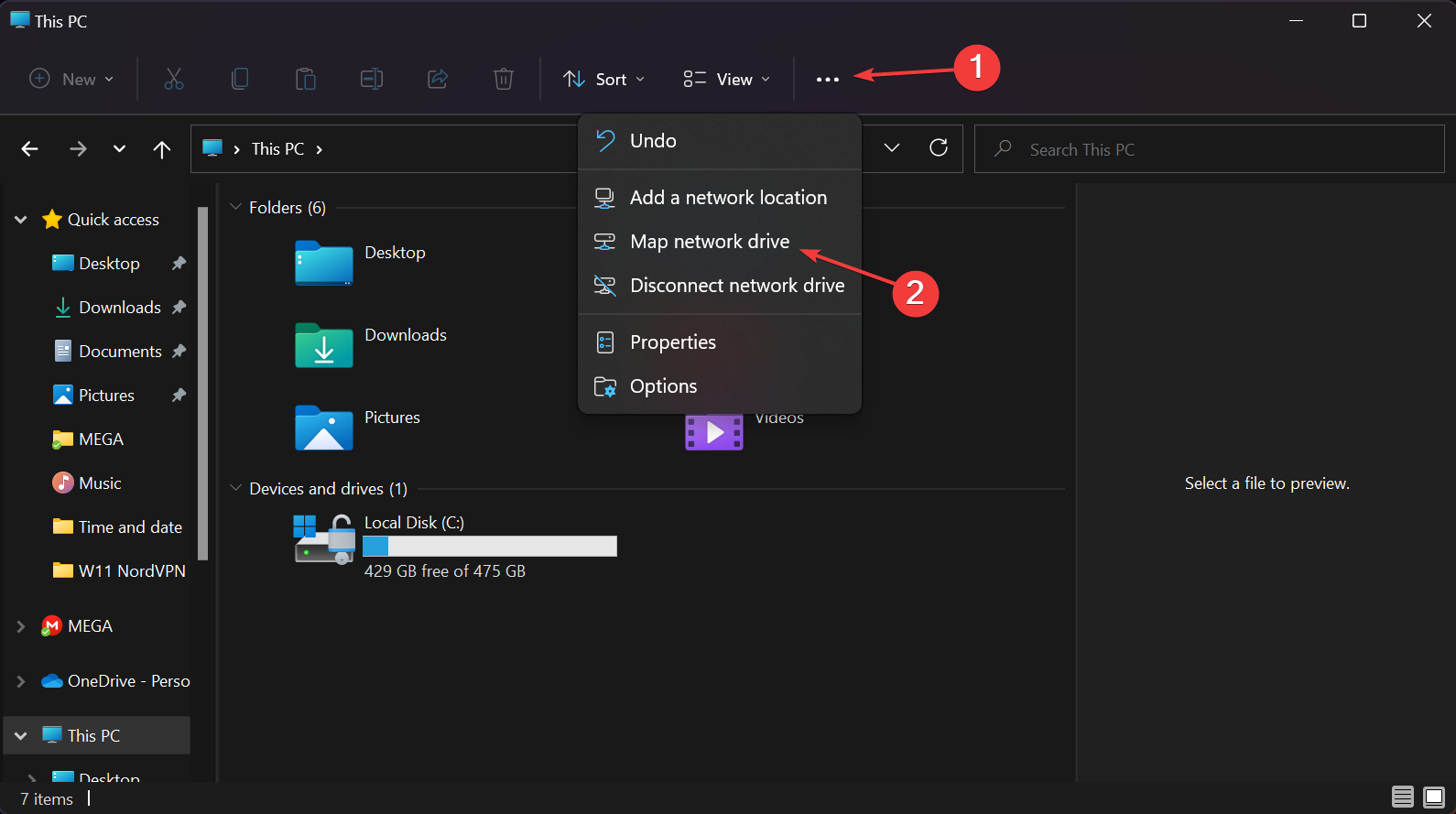Unpin Desktop using its pin icon
The height and width of the screenshot is (814, 1456).
point(179,264)
